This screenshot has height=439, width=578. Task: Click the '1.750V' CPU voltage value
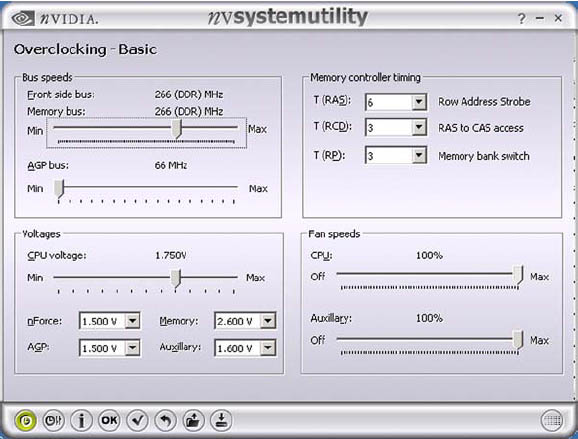[x=171, y=255]
